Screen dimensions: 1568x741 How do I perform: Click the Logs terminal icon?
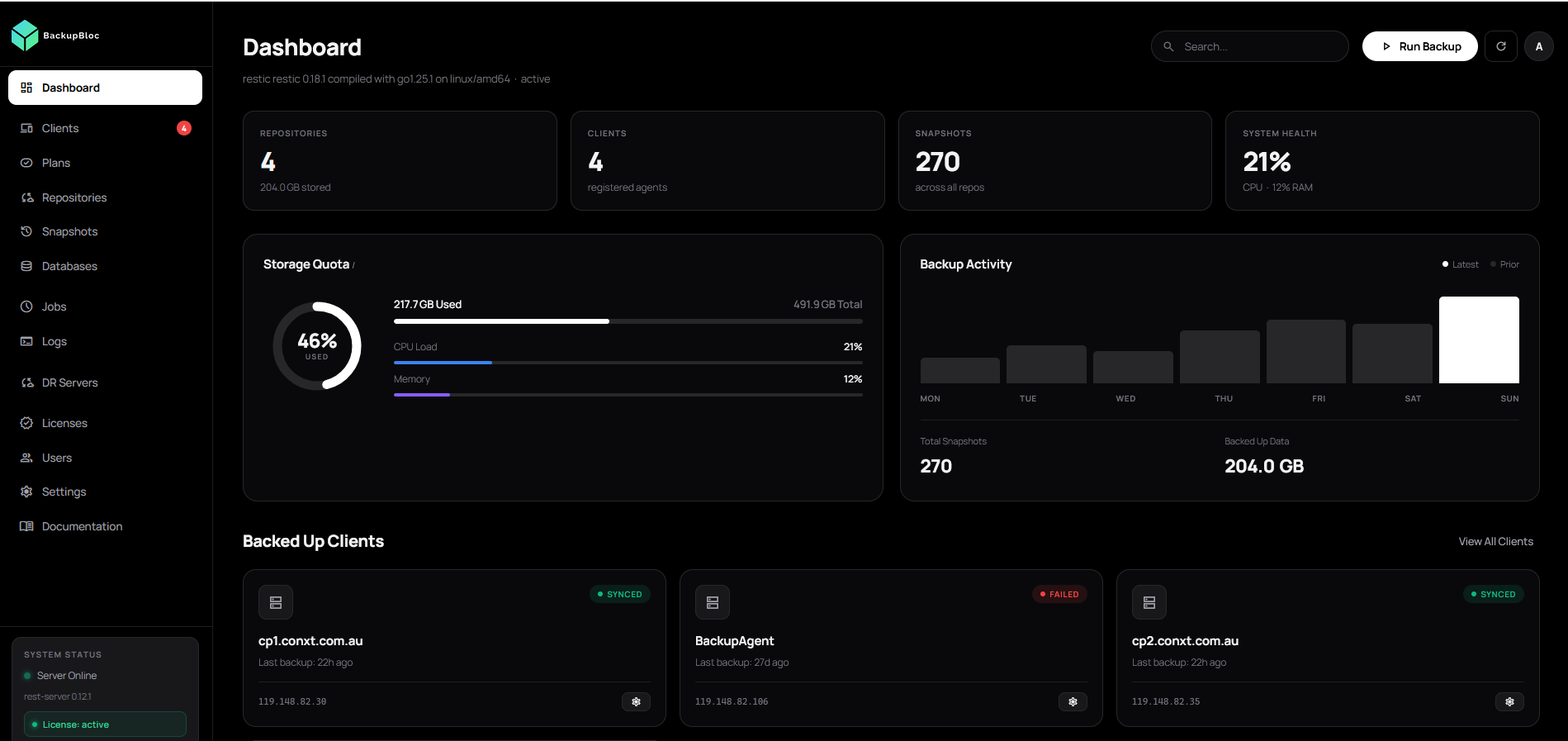[x=26, y=341]
